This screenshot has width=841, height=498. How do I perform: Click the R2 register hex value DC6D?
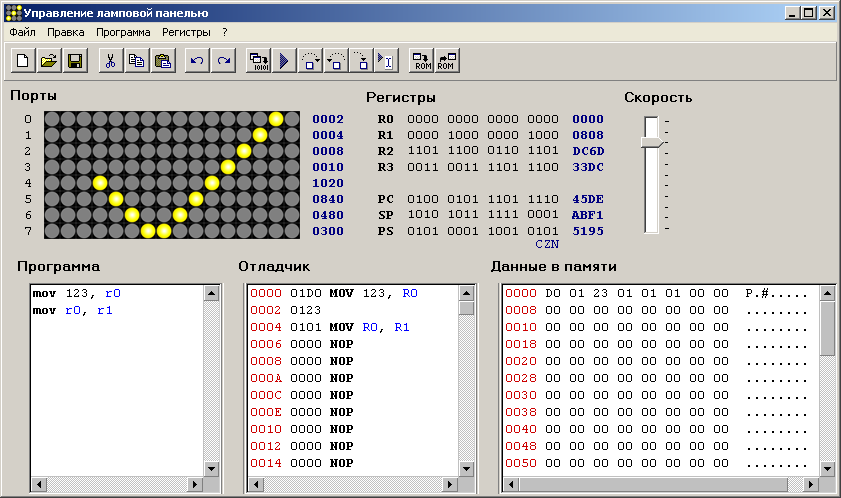pos(587,151)
